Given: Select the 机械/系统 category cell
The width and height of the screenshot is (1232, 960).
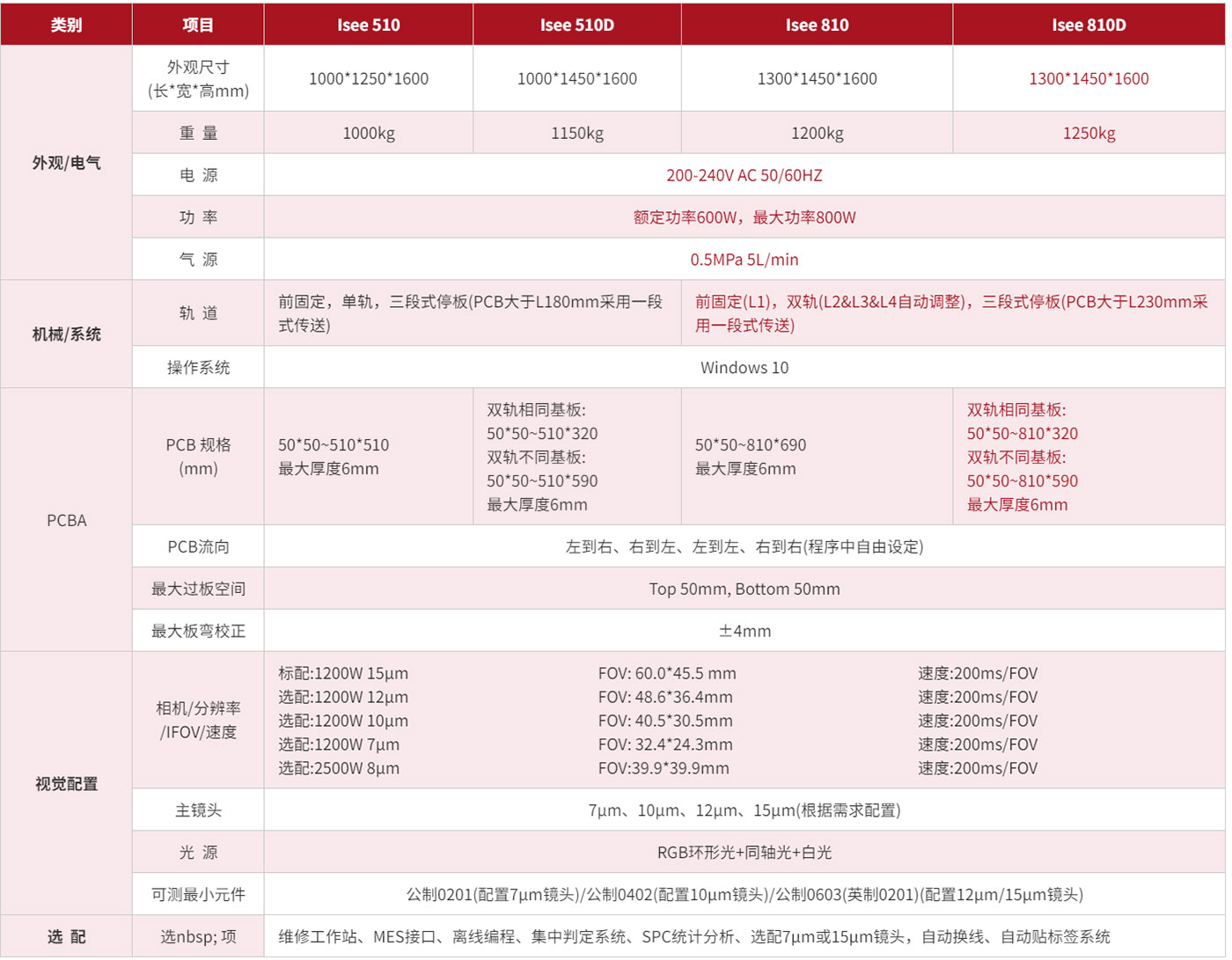Looking at the screenshot, I should point(66,334).
